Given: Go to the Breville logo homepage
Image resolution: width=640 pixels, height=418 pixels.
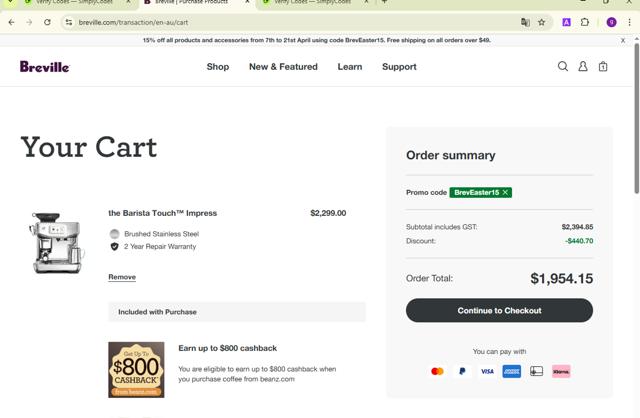Looking at the screenshot, I should [45, 67].
